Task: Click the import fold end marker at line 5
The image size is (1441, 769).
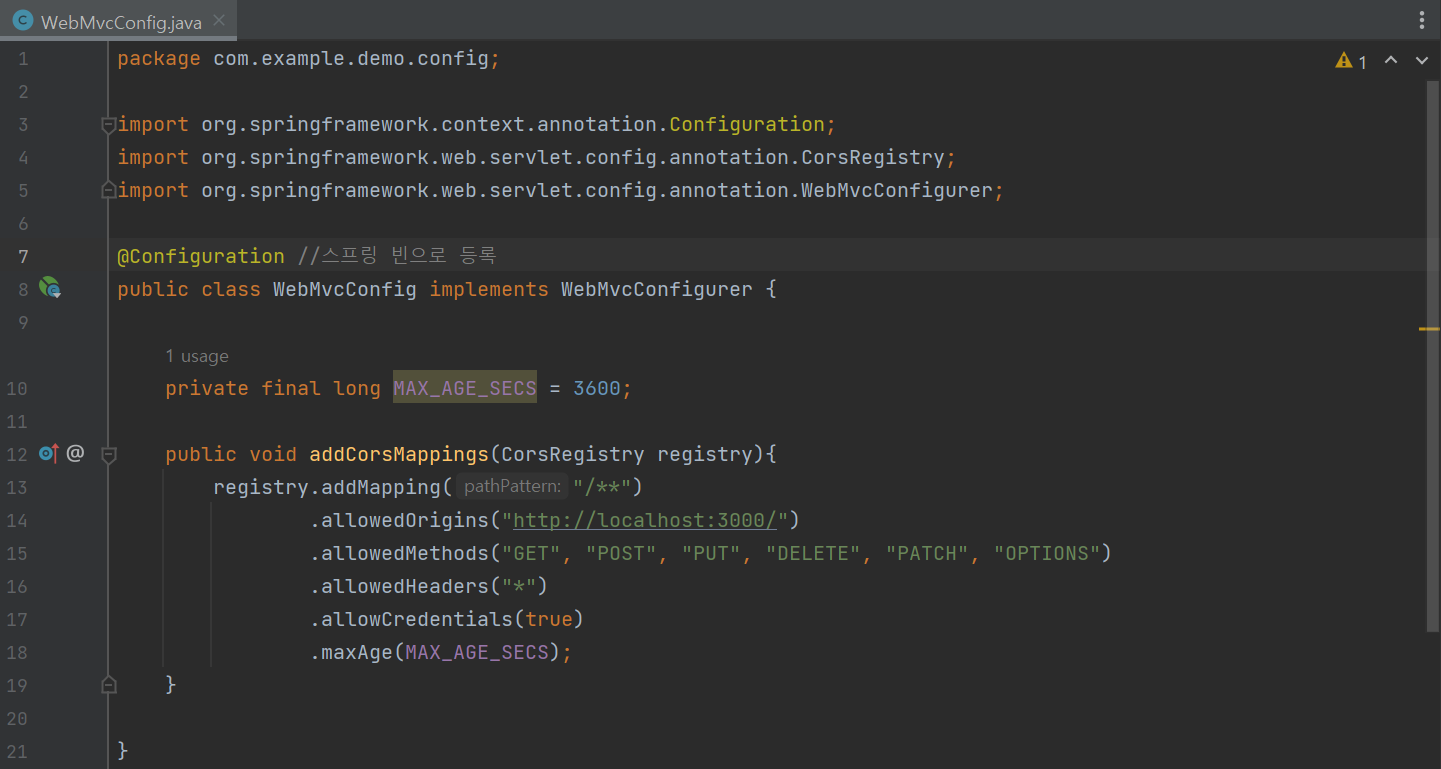Action: coord(108,190)
